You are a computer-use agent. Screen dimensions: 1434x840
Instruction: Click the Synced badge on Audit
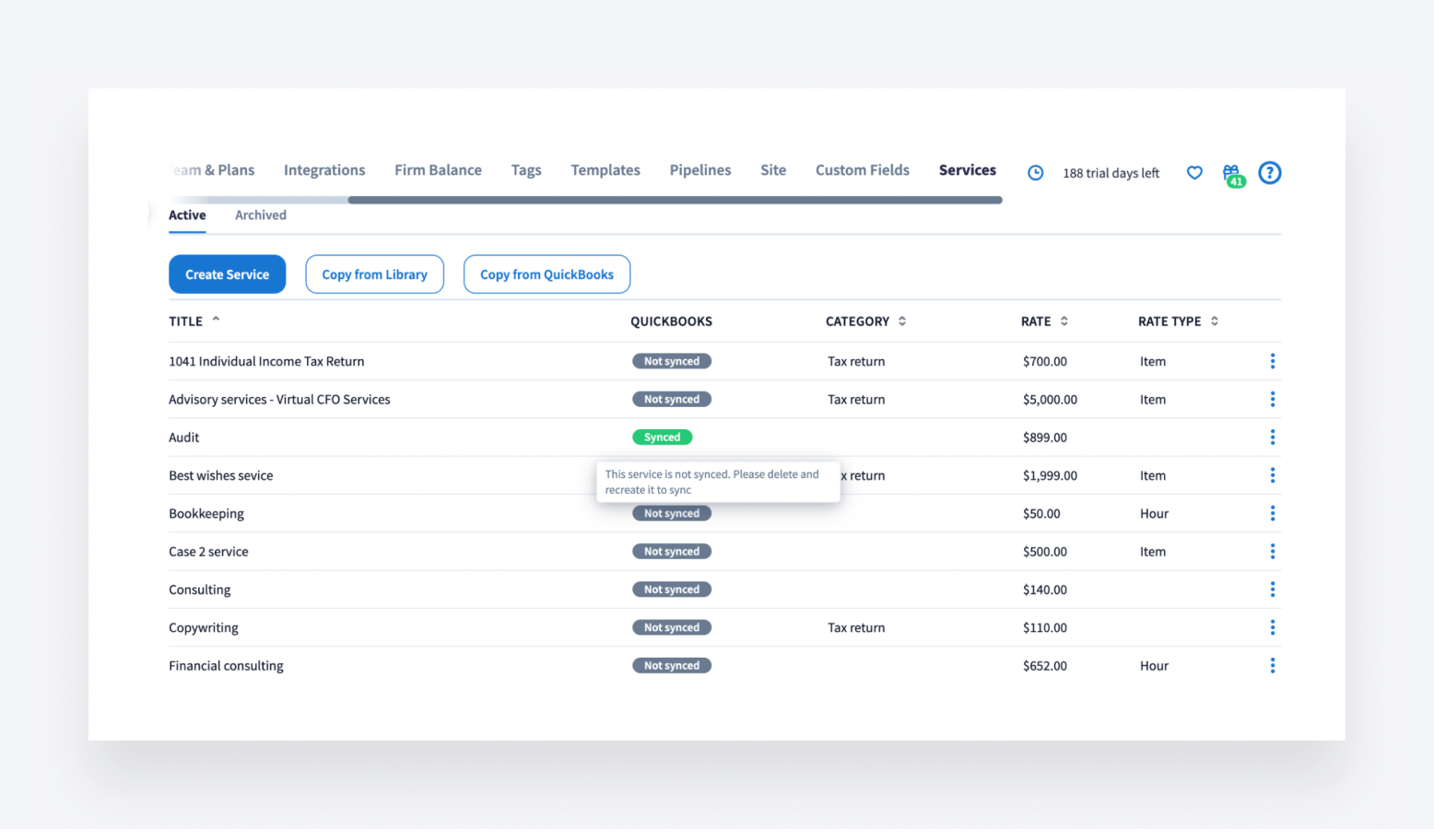coord(662,437)
